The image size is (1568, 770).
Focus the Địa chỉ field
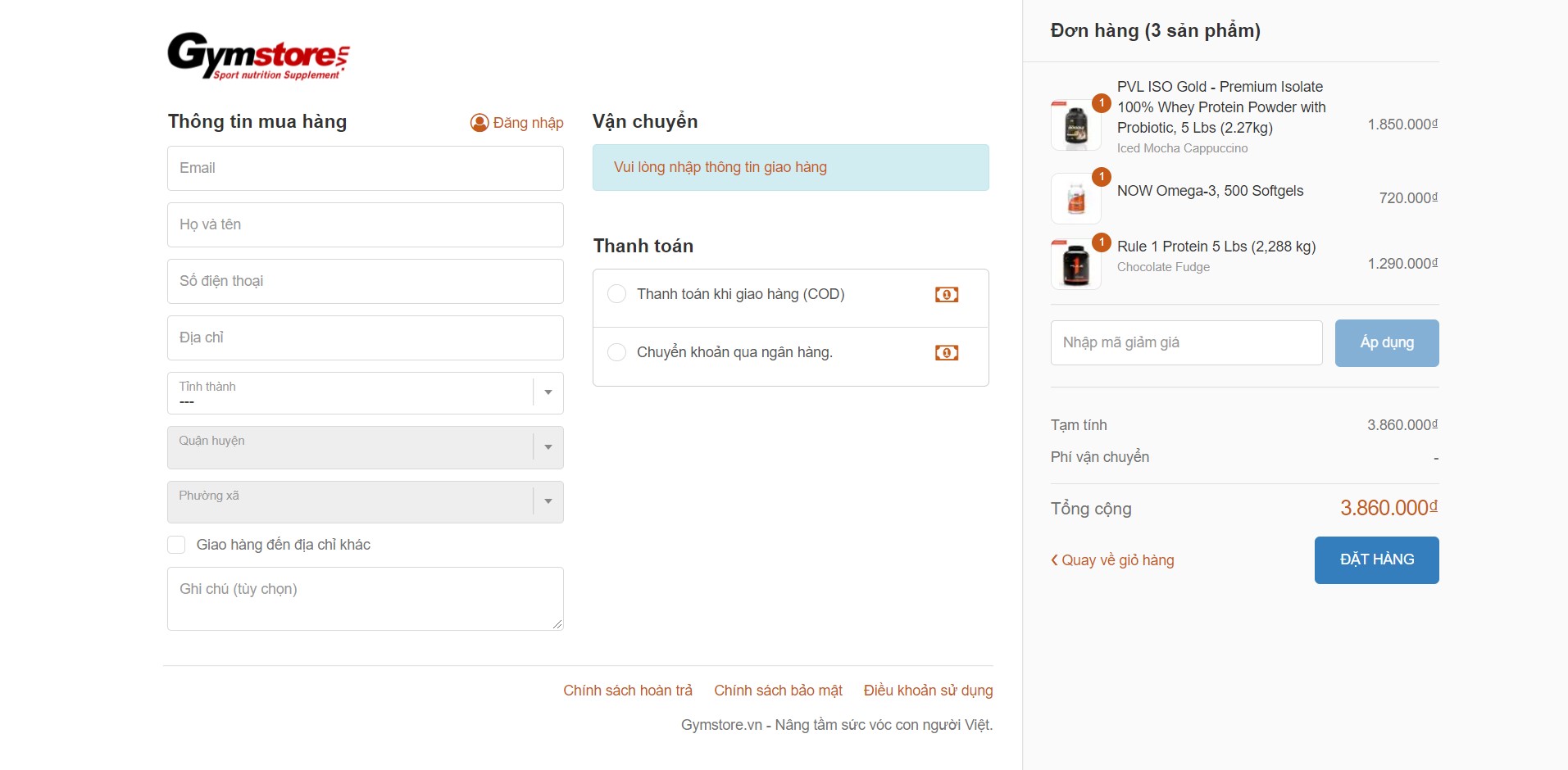pyautogui.click(x=366, y=337)
